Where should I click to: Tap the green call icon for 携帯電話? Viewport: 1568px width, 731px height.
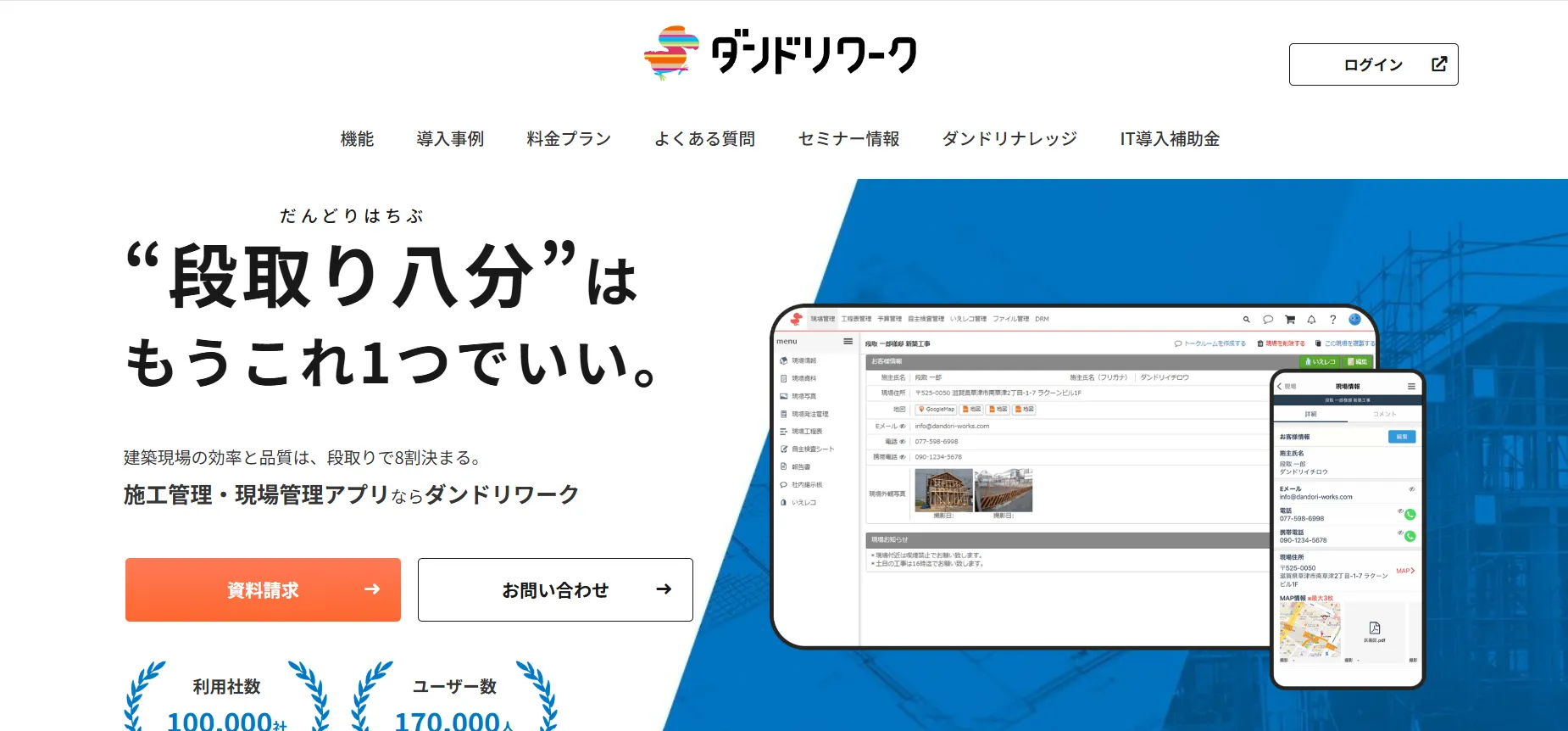(1410, 536)
